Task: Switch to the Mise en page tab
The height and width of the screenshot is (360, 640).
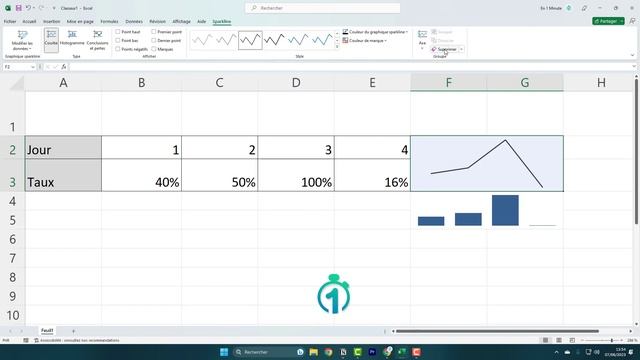Action: pyautogui.click(x=80, y=21)
